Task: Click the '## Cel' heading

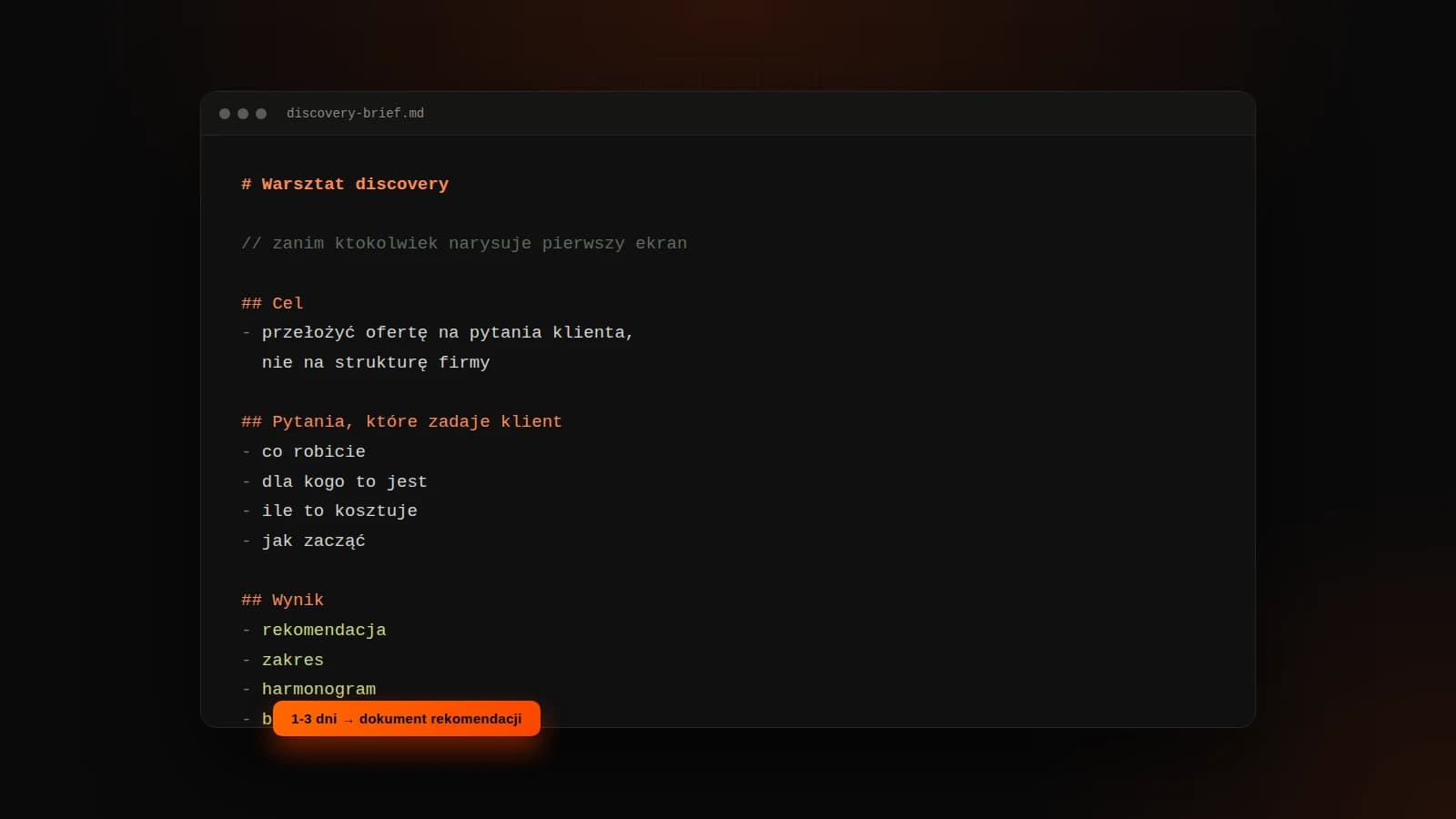Action: click(x=272, y=303)
